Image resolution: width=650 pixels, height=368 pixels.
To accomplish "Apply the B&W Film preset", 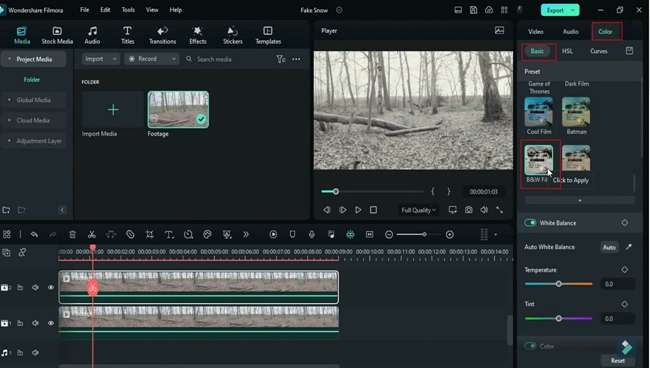I will (x=538, y=160).
